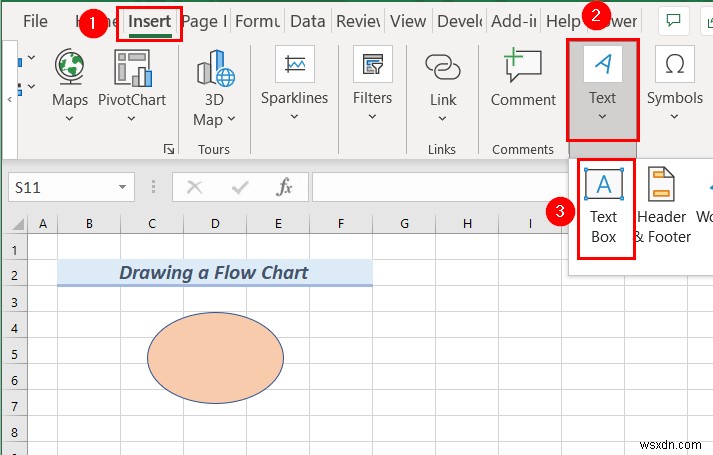713x455 pixels.
Task: Cancel formula entry with X button
Action: [x=195, y=187]
